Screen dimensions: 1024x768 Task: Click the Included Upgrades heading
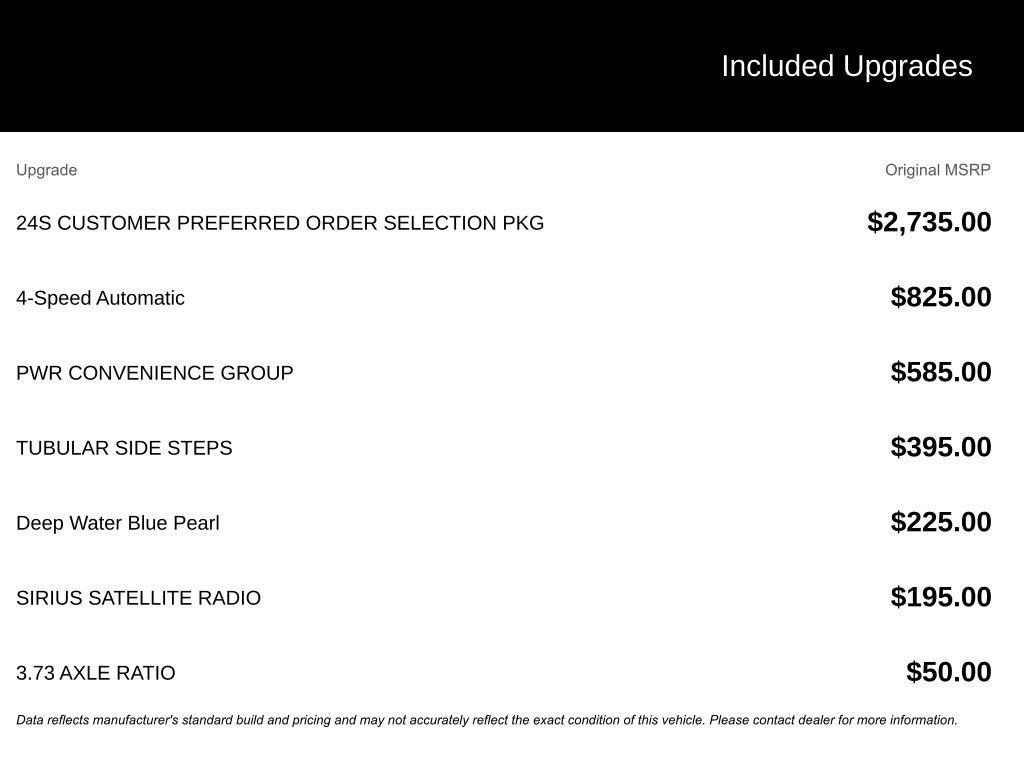846,66
